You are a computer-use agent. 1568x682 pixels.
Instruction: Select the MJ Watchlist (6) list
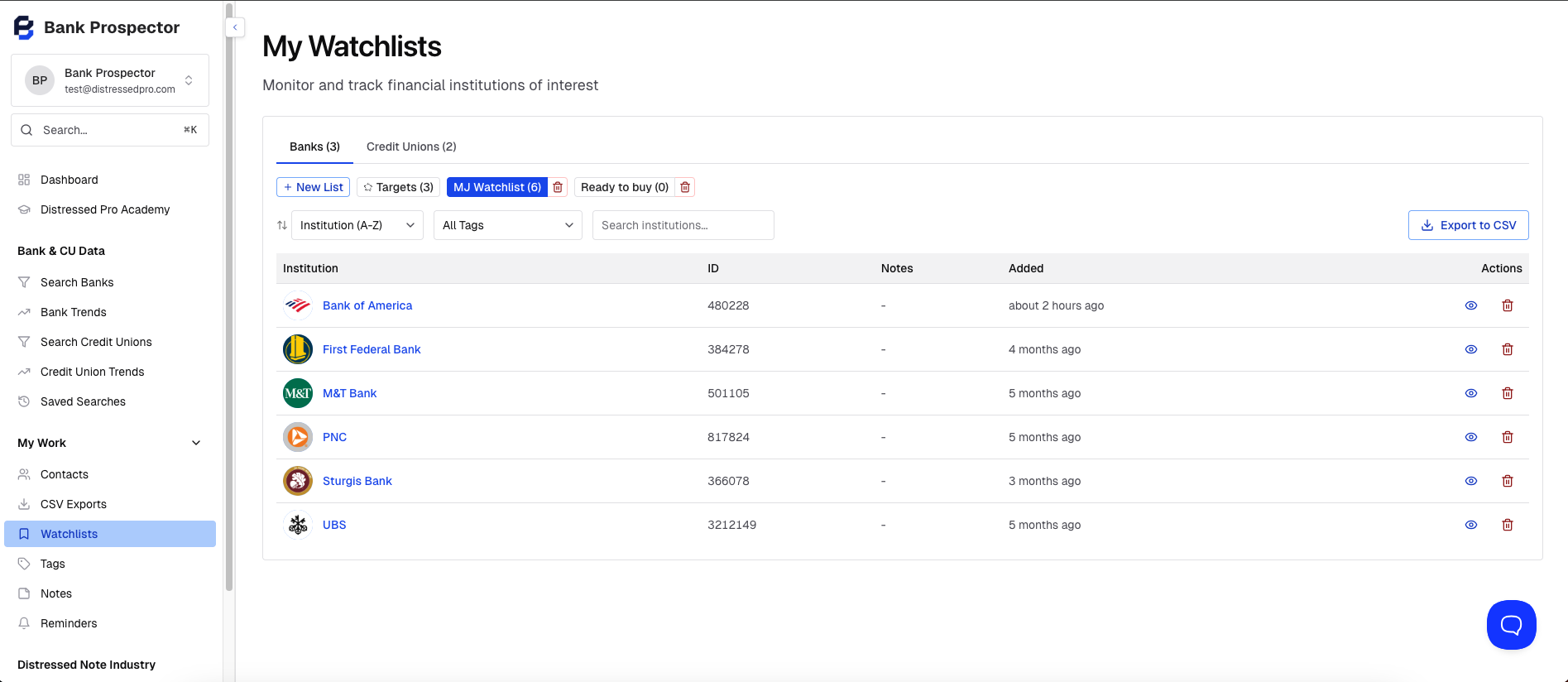point(497,187)
